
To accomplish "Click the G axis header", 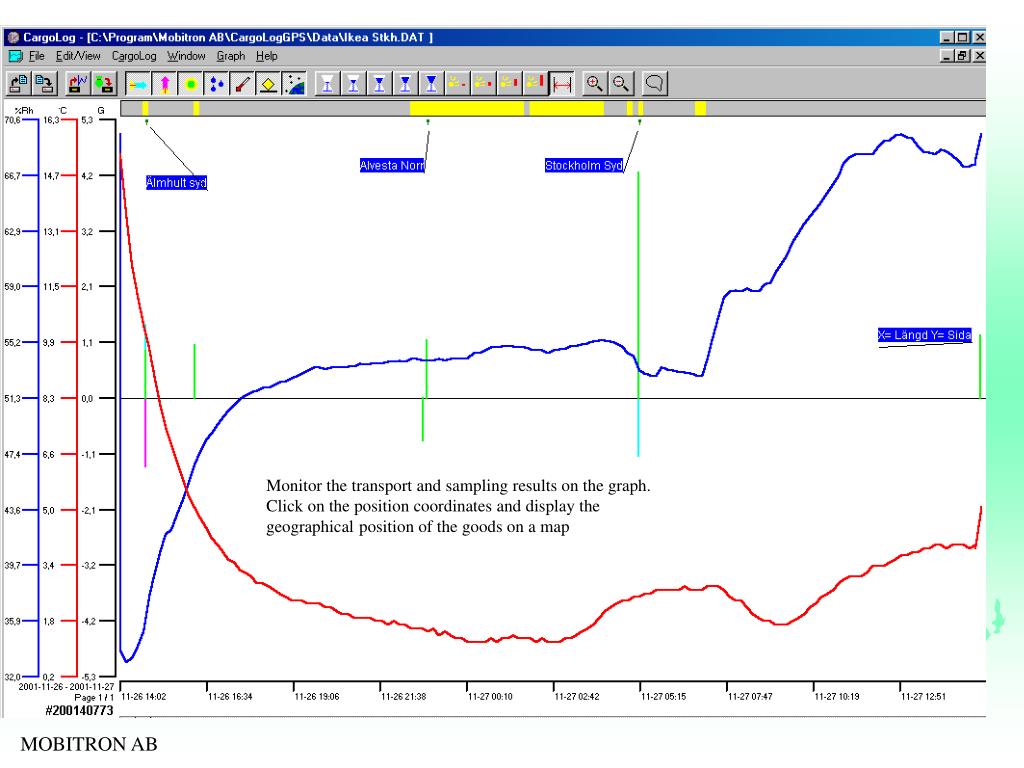I will (101, 110).
